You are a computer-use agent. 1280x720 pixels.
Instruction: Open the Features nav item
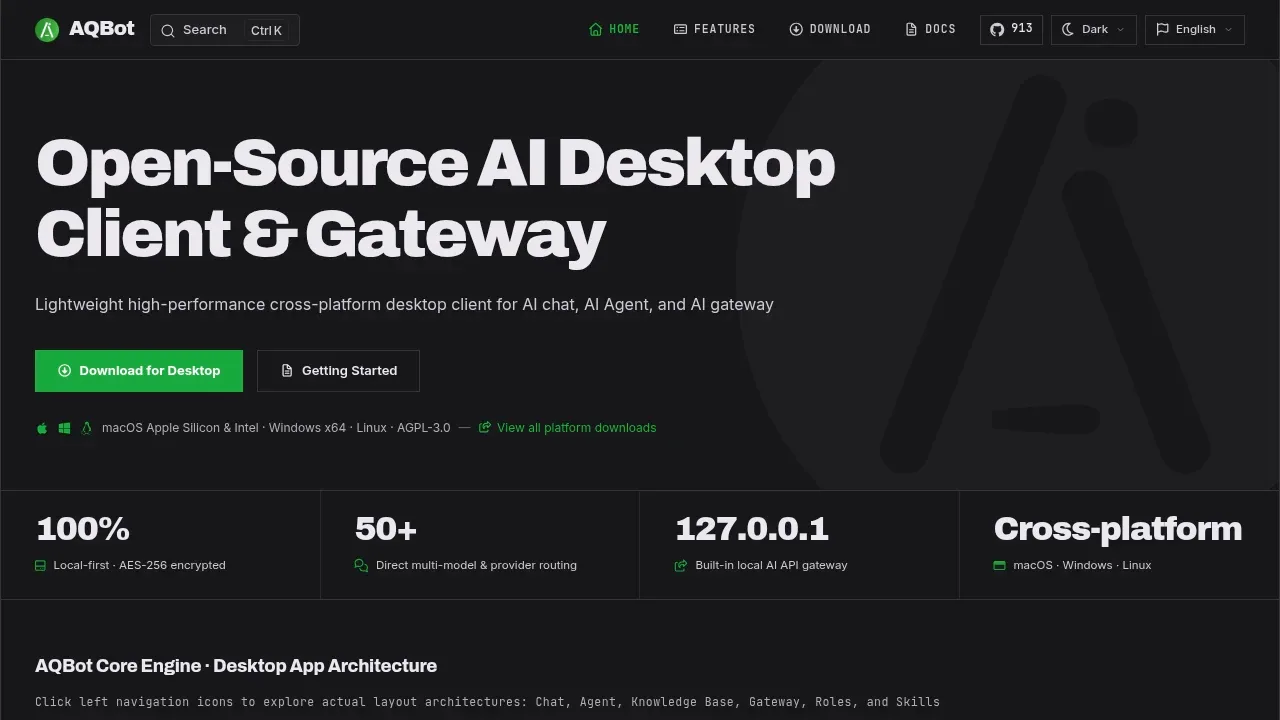tap(715, 29)
